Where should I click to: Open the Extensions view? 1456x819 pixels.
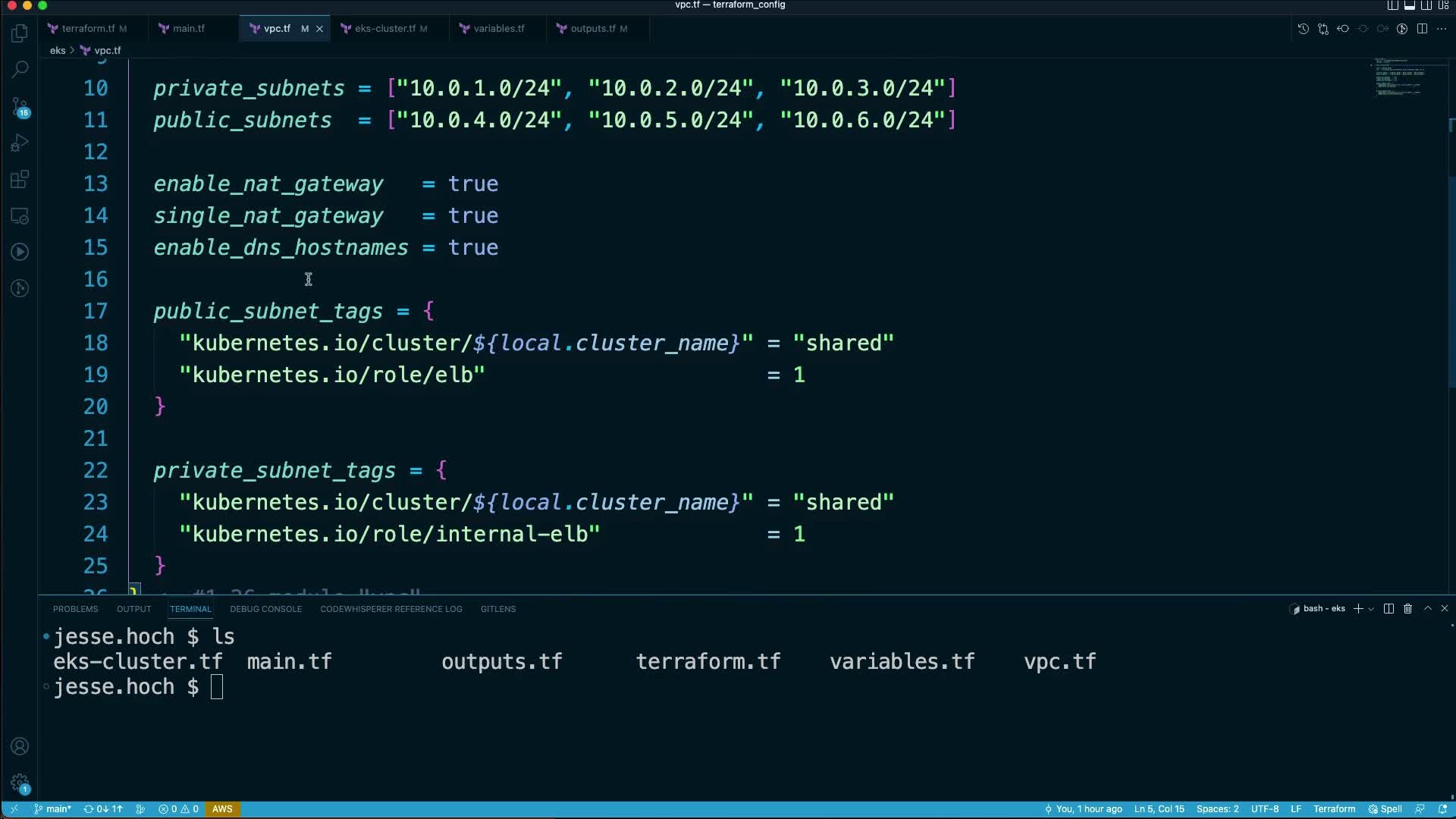20,180
